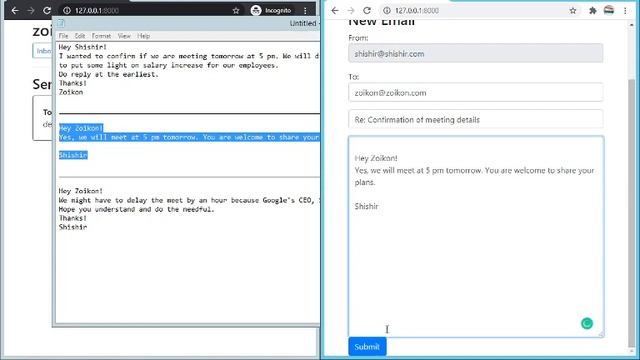Open Notepad View menu

coord(124,36)
